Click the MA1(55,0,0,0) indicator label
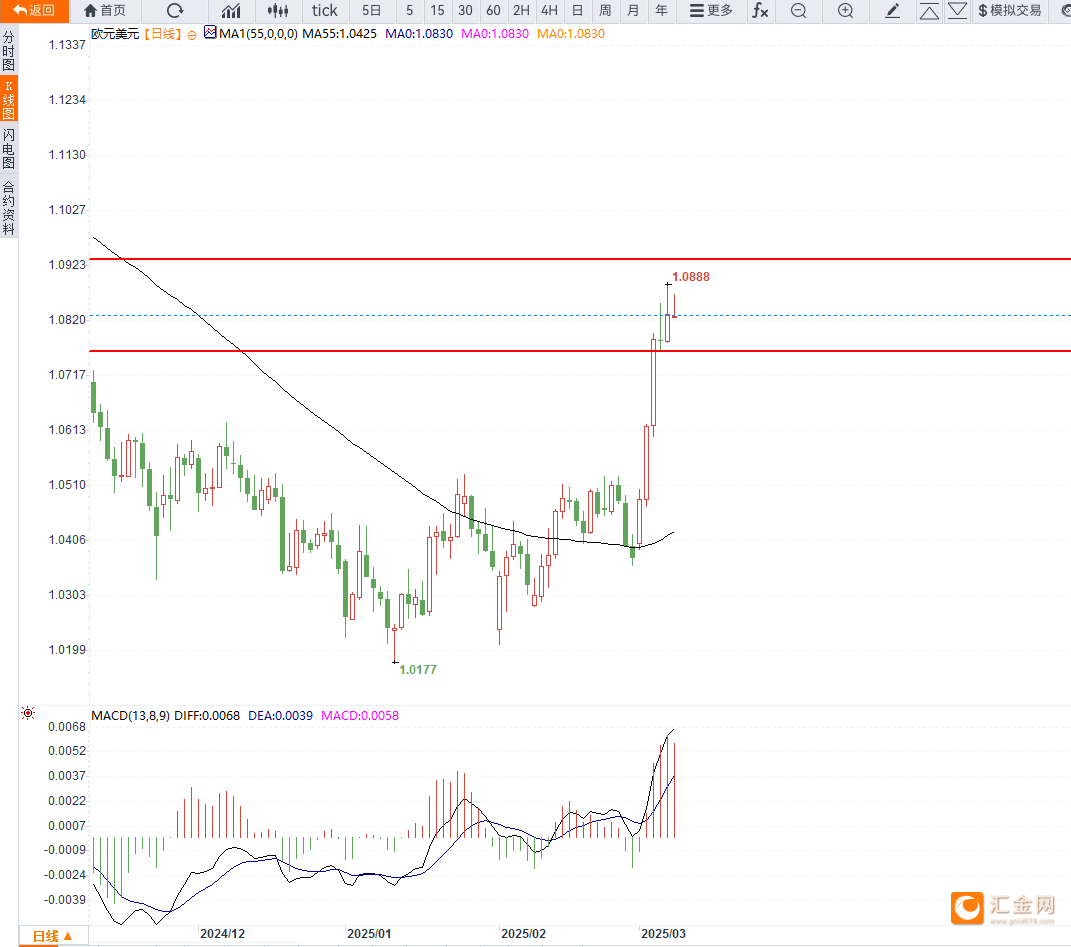This screenshot has height=947, width=1071. (258, 33)
